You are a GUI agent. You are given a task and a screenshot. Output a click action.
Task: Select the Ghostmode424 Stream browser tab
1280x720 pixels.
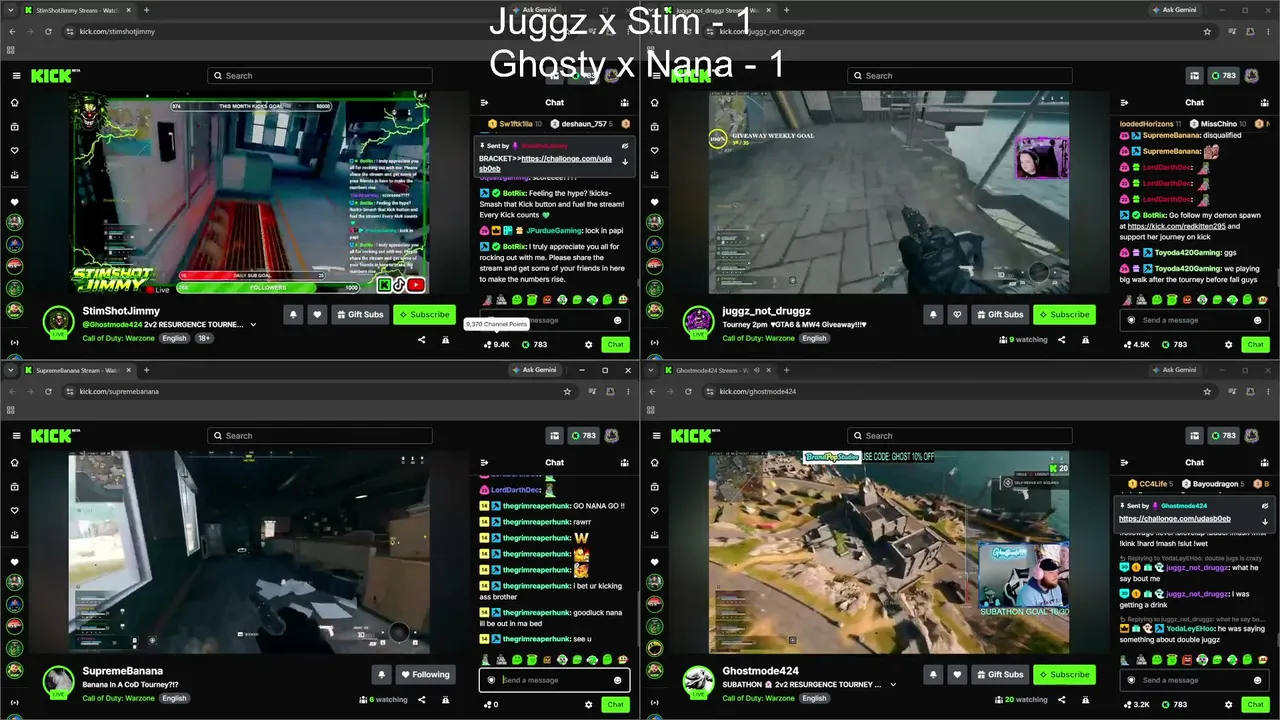coord(717,370)
